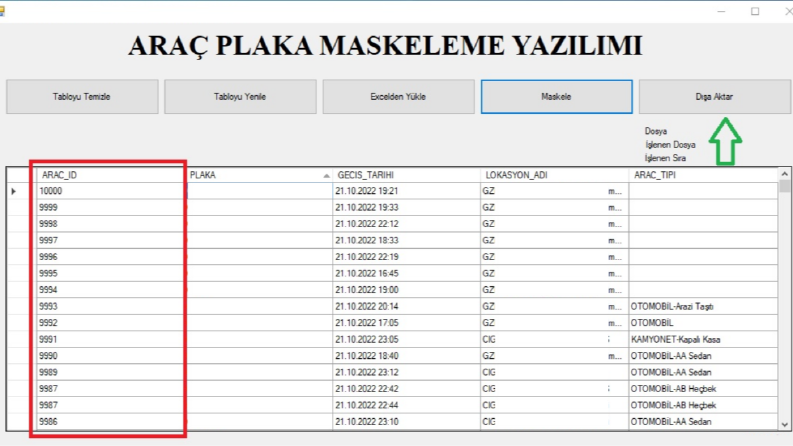Screen dimensions: 793x446
Task: Click date cell 21.10.2022 19:00
Action: click(407, 290)
